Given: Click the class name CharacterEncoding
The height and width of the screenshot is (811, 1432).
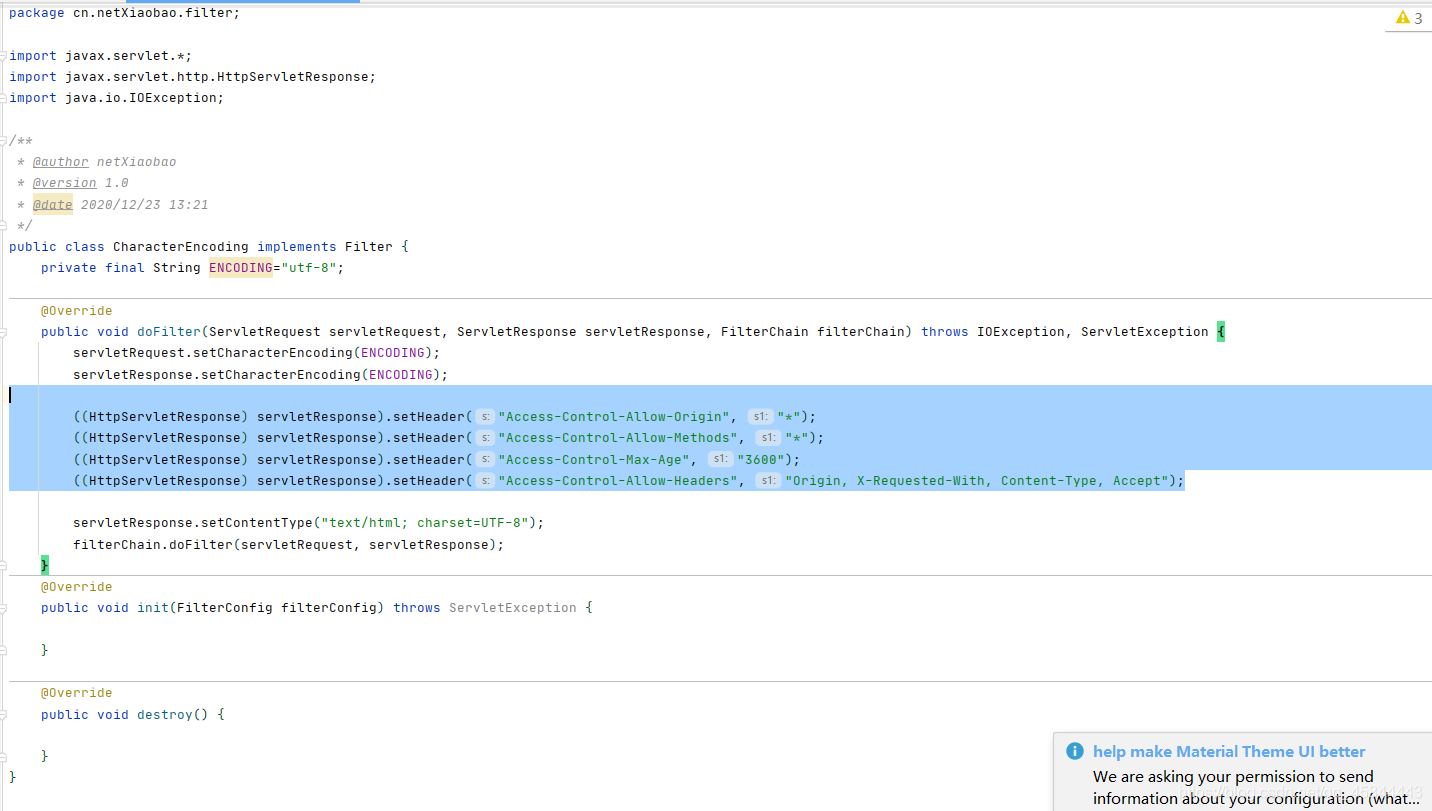Looking at the screenshot, I should pos(181,246).
